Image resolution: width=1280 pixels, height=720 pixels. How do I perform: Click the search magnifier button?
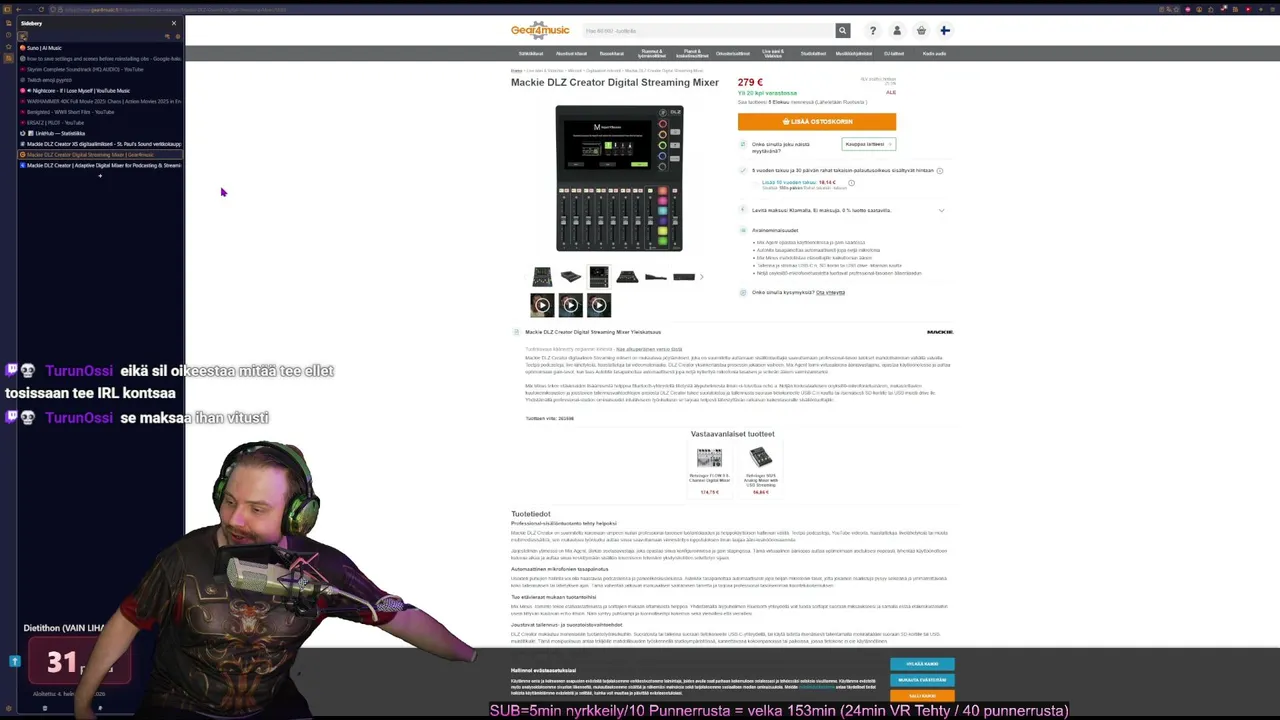coord(843,31)
